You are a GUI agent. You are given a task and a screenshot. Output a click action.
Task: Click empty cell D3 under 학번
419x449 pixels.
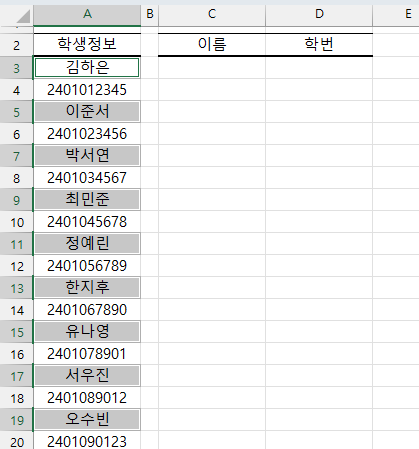(319, 68)
